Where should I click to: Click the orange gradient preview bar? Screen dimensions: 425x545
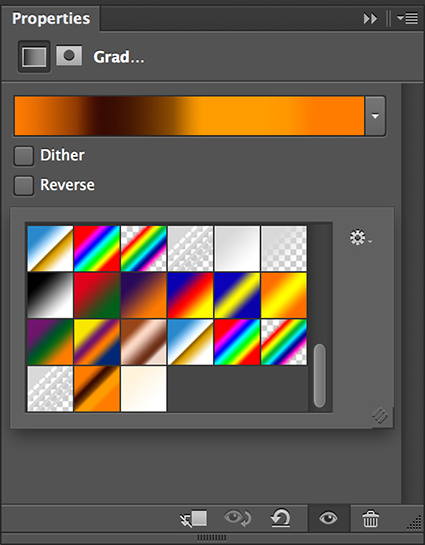click(x=189, y=116)
